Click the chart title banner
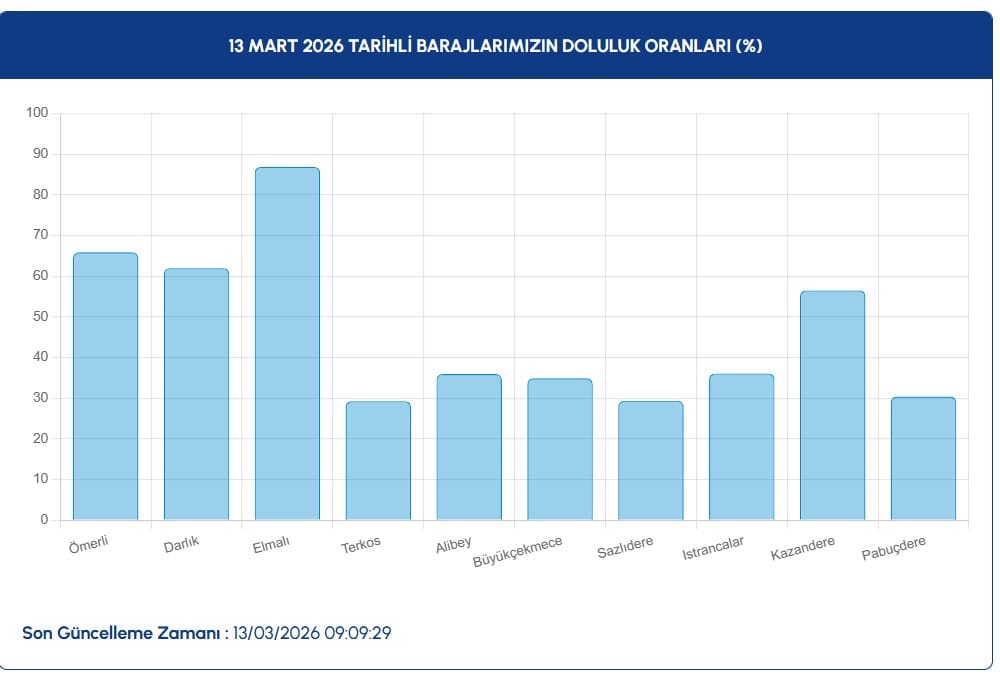Image resolution: width=1000 pixels, height=677 pixels. point(497,43)
